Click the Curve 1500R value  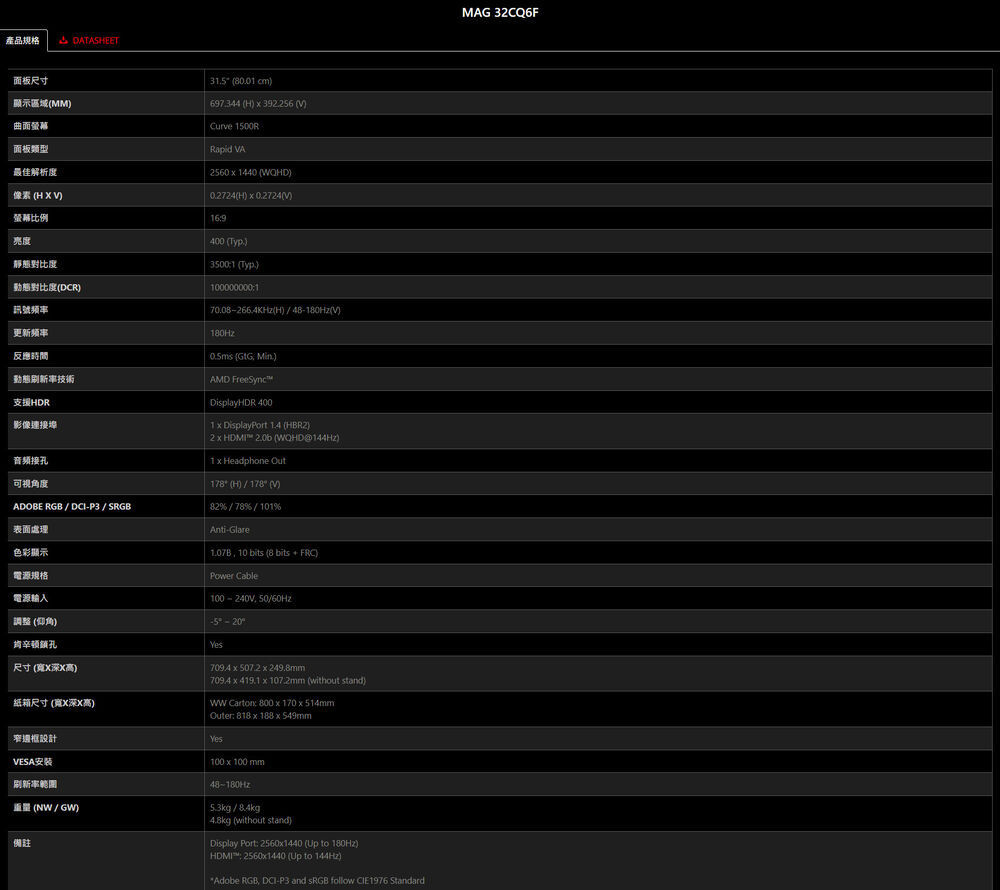[234, 127]
